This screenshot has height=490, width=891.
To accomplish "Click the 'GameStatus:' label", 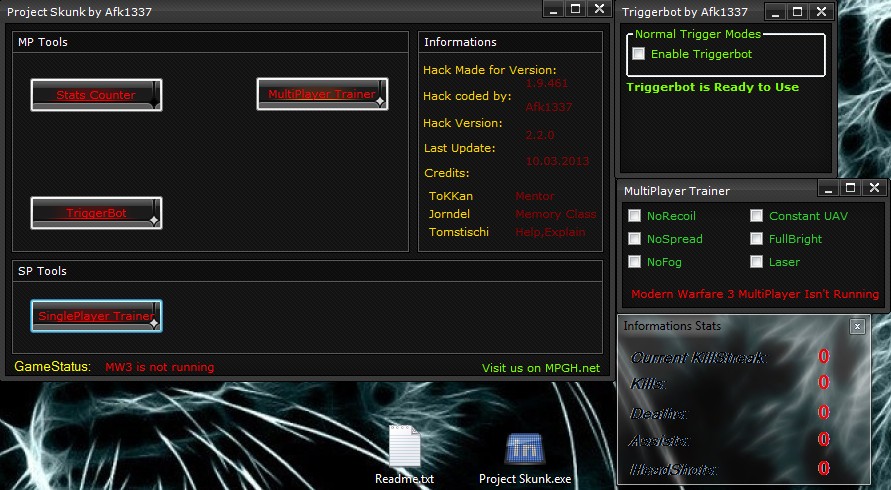I will [52, 367].
